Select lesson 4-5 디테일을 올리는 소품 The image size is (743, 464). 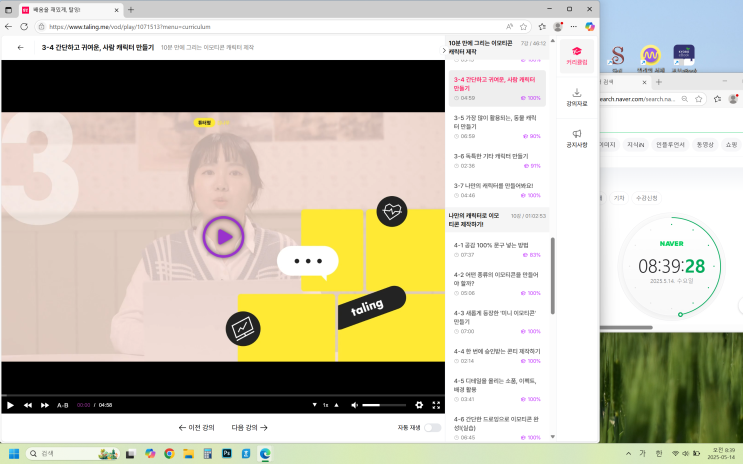point(497,390)
